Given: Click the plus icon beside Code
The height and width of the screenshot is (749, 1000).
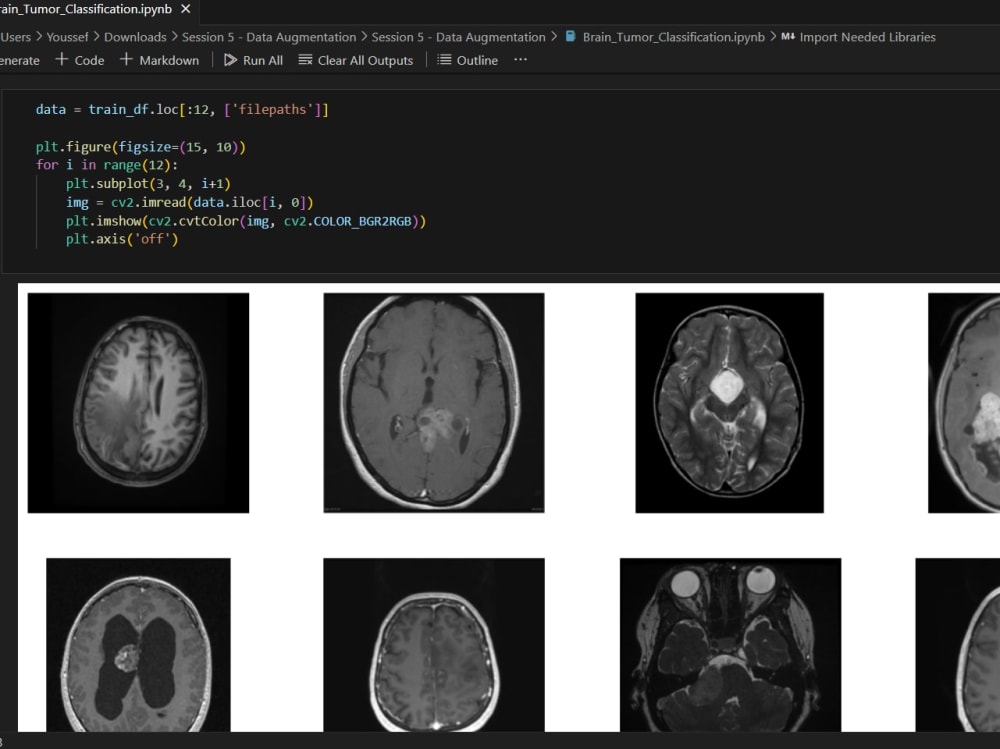Looking at the screenshot, I should tap(61, 59).
